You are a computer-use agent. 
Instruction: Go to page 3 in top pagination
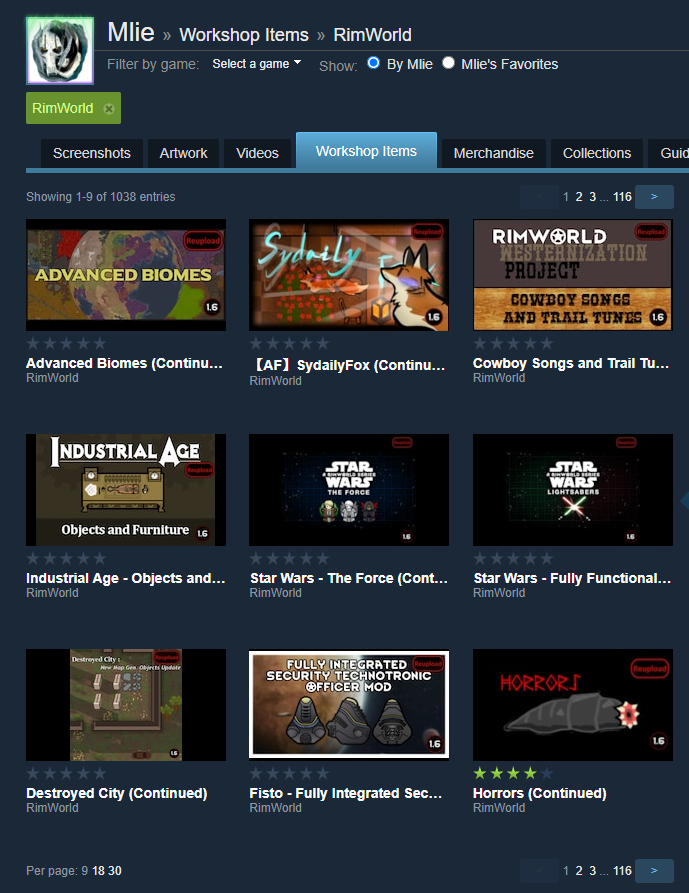coord(593,196)
